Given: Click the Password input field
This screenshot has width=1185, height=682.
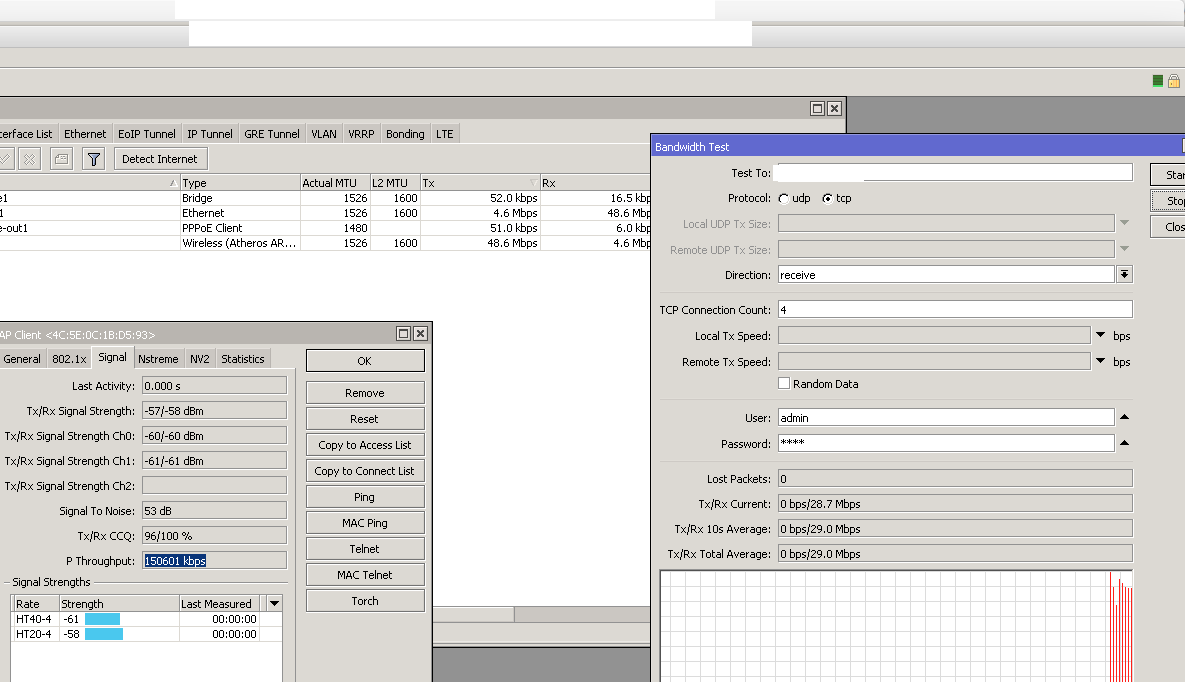Looking at the screenshot, I should coord(945,443).
